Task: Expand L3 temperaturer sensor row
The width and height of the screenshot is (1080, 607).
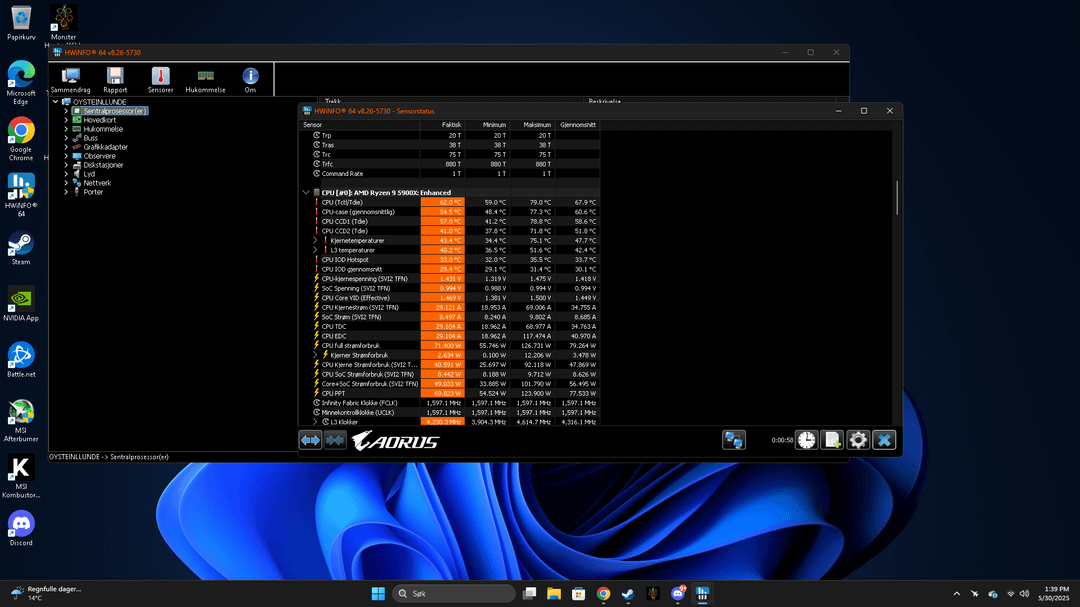Action: (315, 250)
